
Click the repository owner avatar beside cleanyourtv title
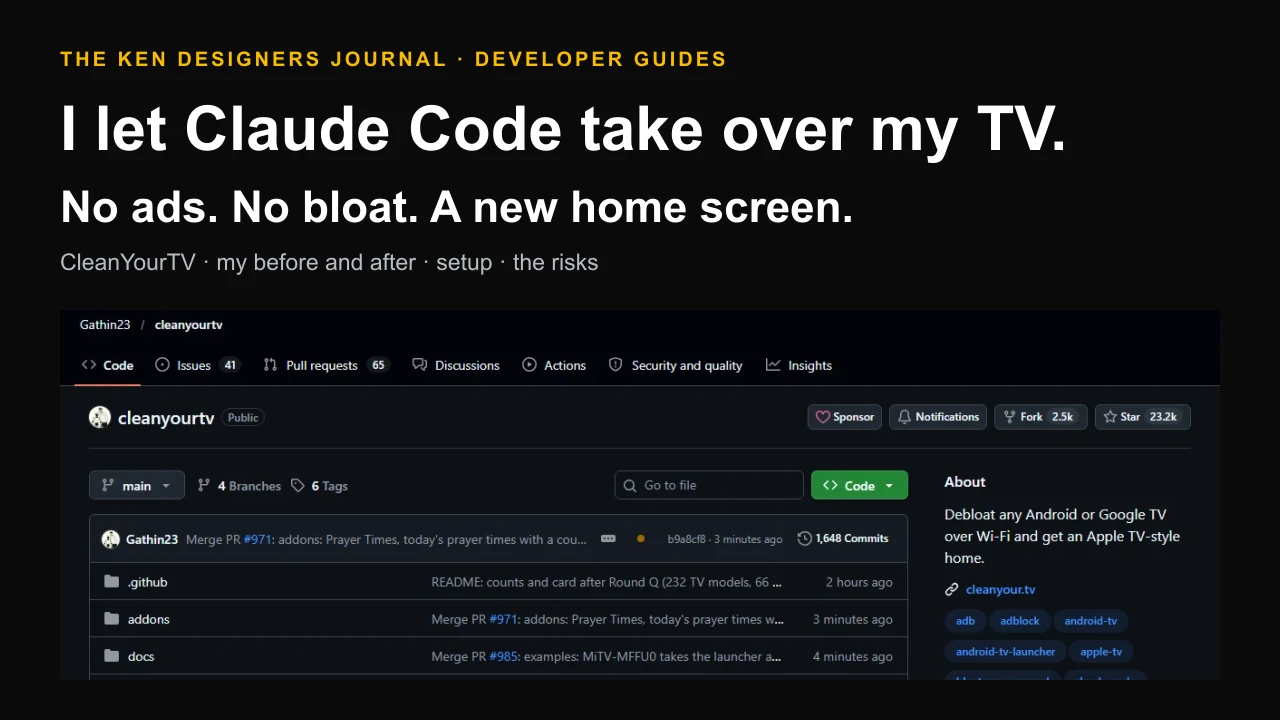coord(100,418)
